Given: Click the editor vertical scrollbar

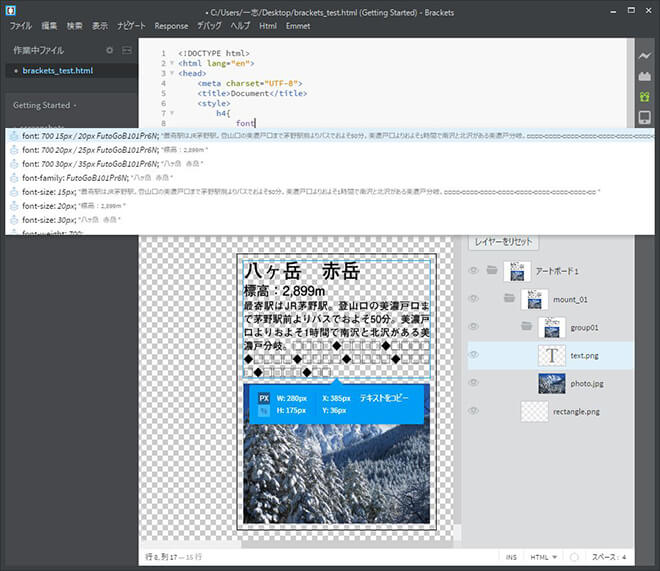Looking at the screenshot, I should (x=630, y=83).
